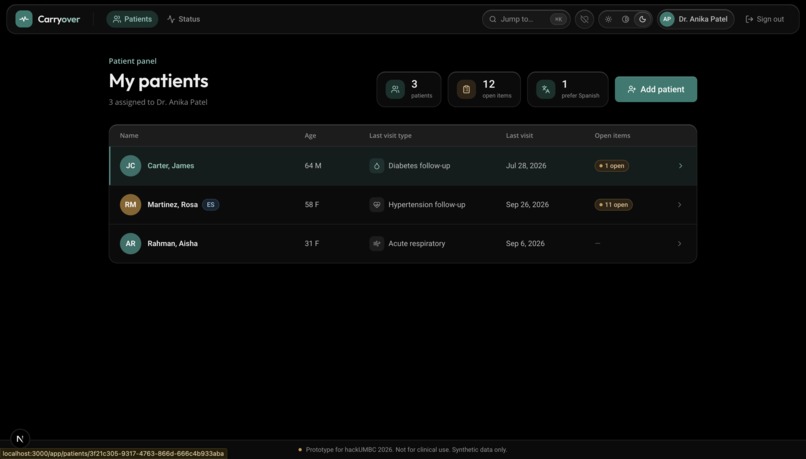Switch to the Status tab
The height and width of the screenshot is (459, 806).
click(184, 19)
